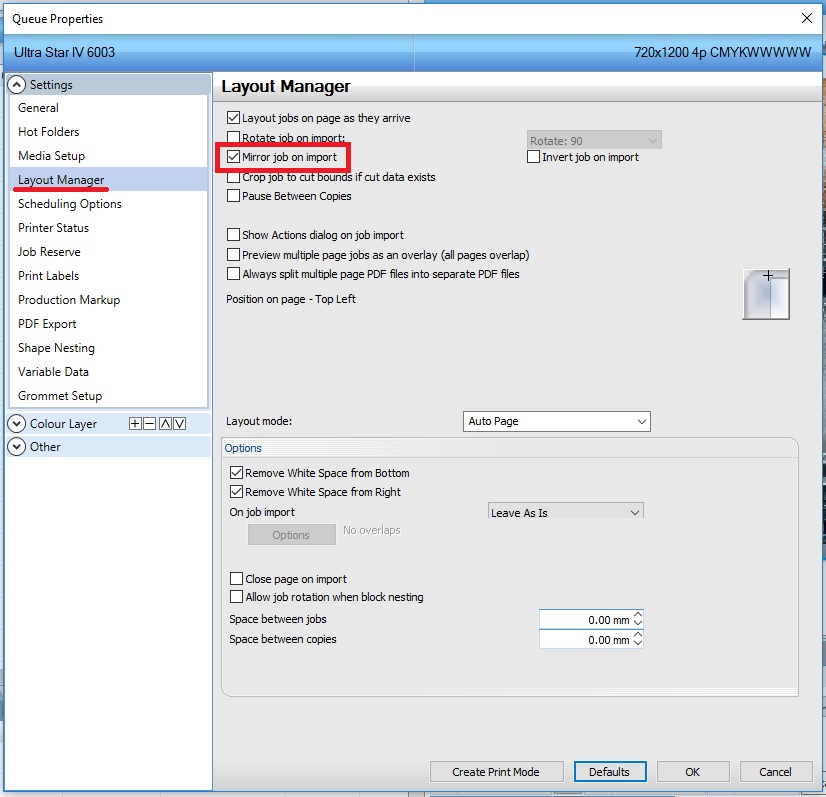Click the minus icon beside Colour Layer
The width and height of the screenshot is (826, 797).
point(150,424)
